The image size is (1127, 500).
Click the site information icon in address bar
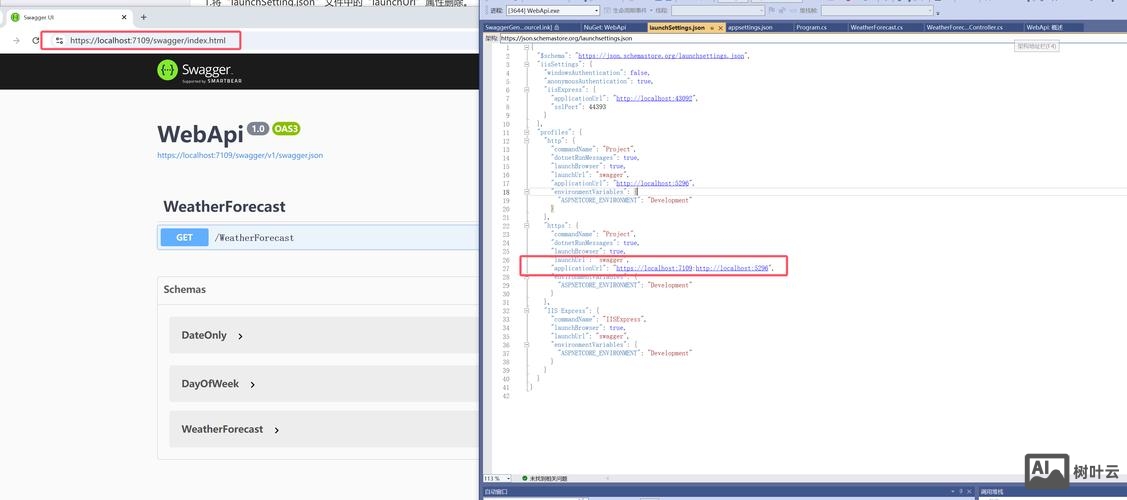tap(59, 41)
